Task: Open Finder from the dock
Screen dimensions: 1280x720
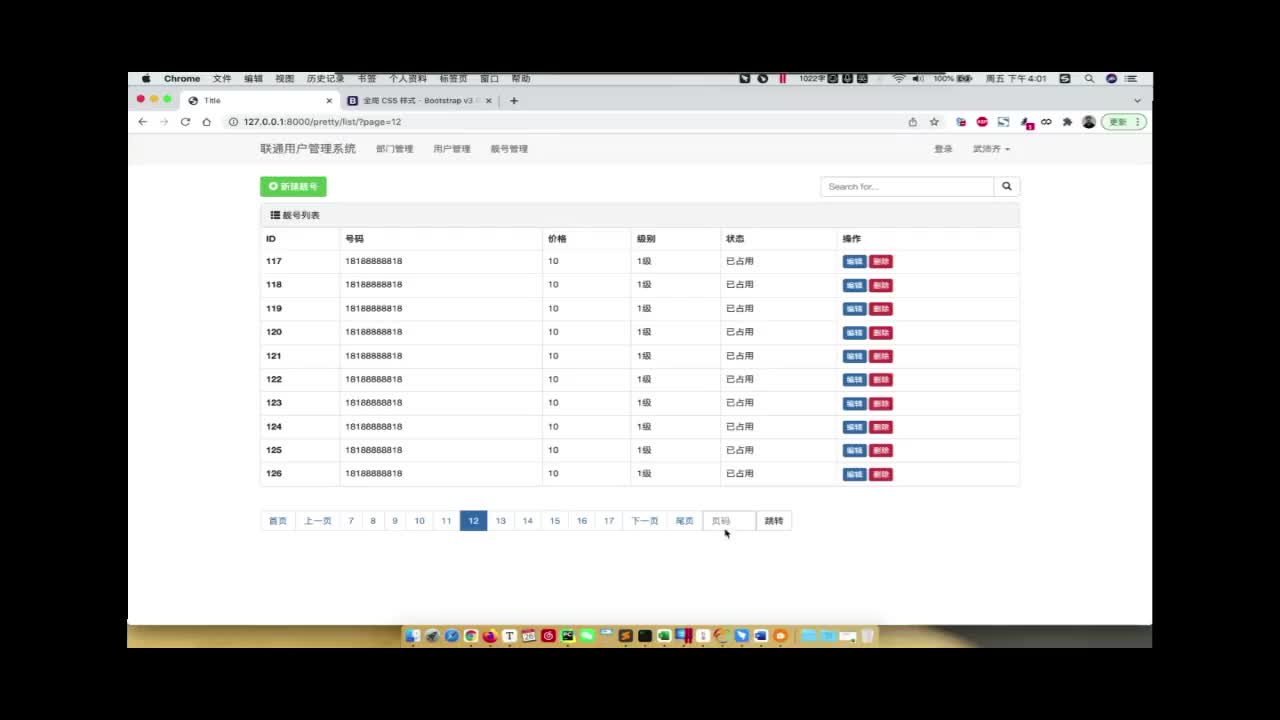Action: tap(412, 635)
